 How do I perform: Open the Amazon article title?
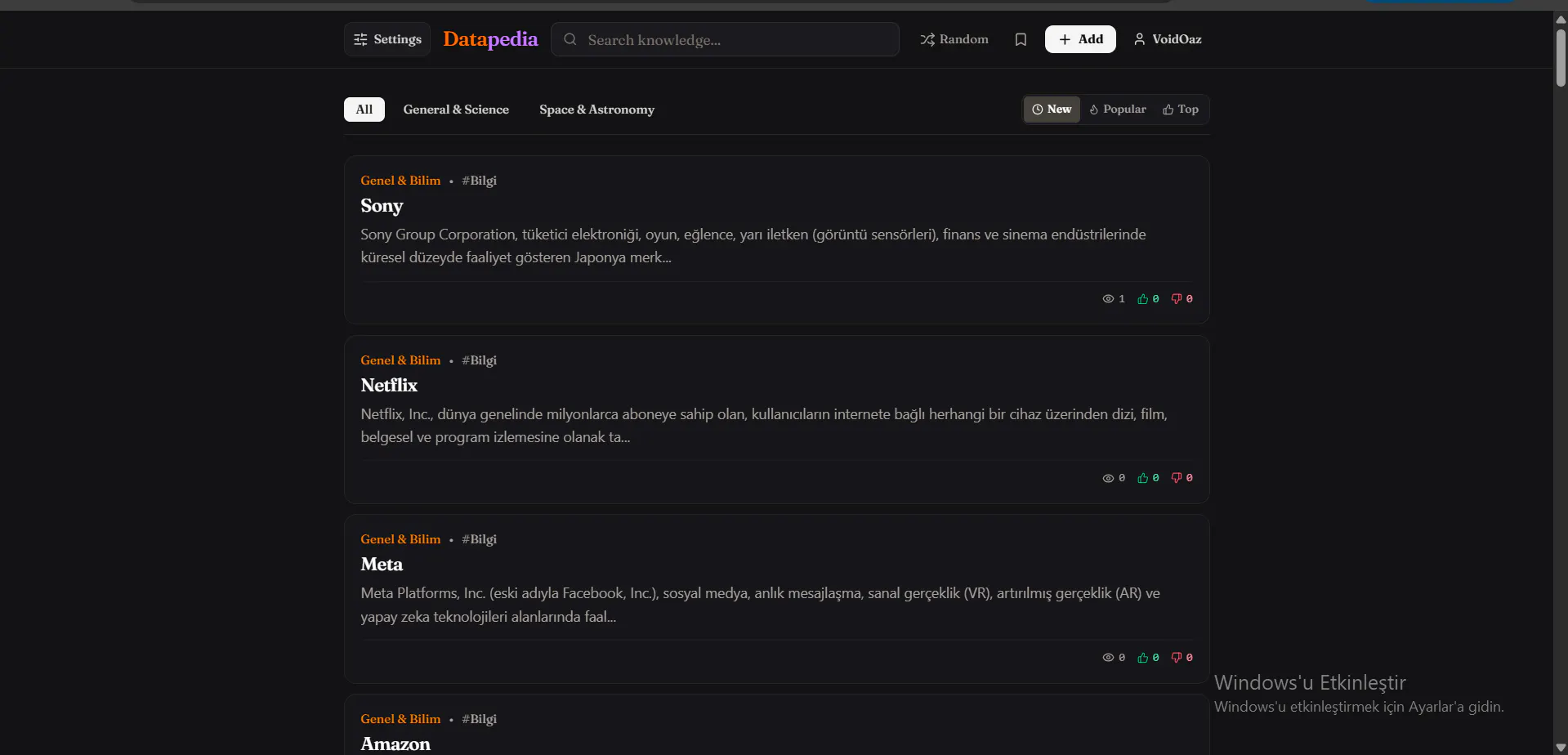395,744
